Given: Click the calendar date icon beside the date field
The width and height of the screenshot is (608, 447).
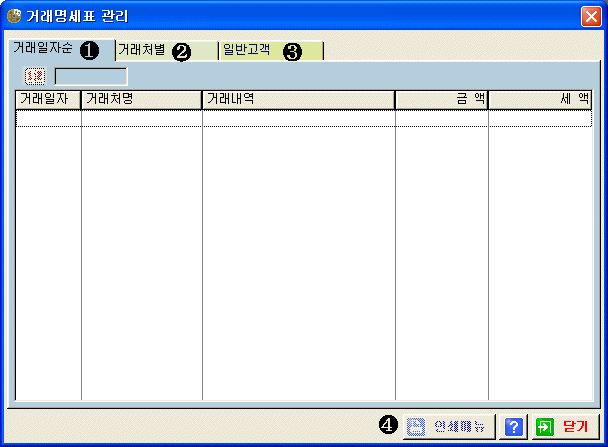Looking at the screenshot, I should coord(34,75).
